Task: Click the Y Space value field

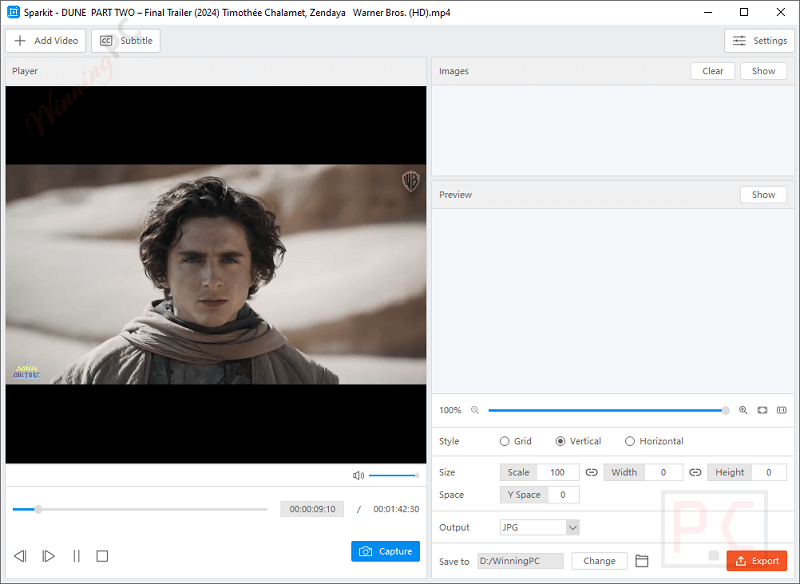Action: [563, 495]
